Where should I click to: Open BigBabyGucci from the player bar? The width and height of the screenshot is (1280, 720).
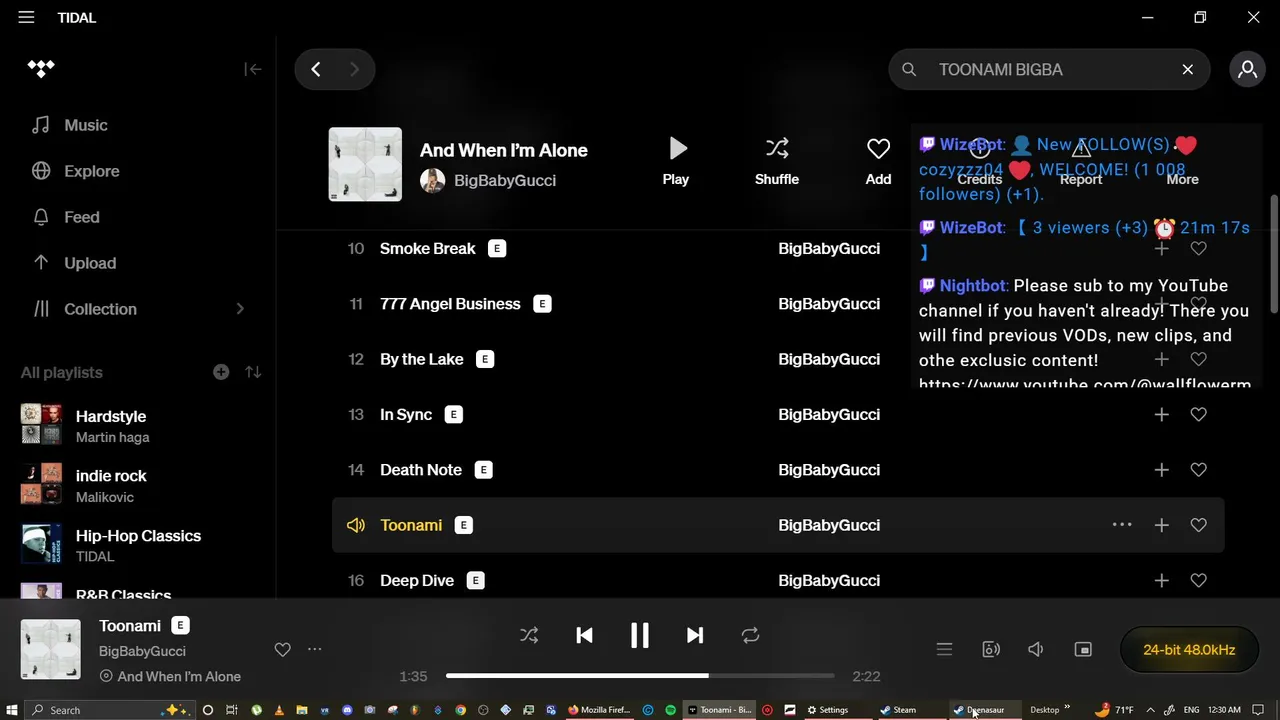142,651
